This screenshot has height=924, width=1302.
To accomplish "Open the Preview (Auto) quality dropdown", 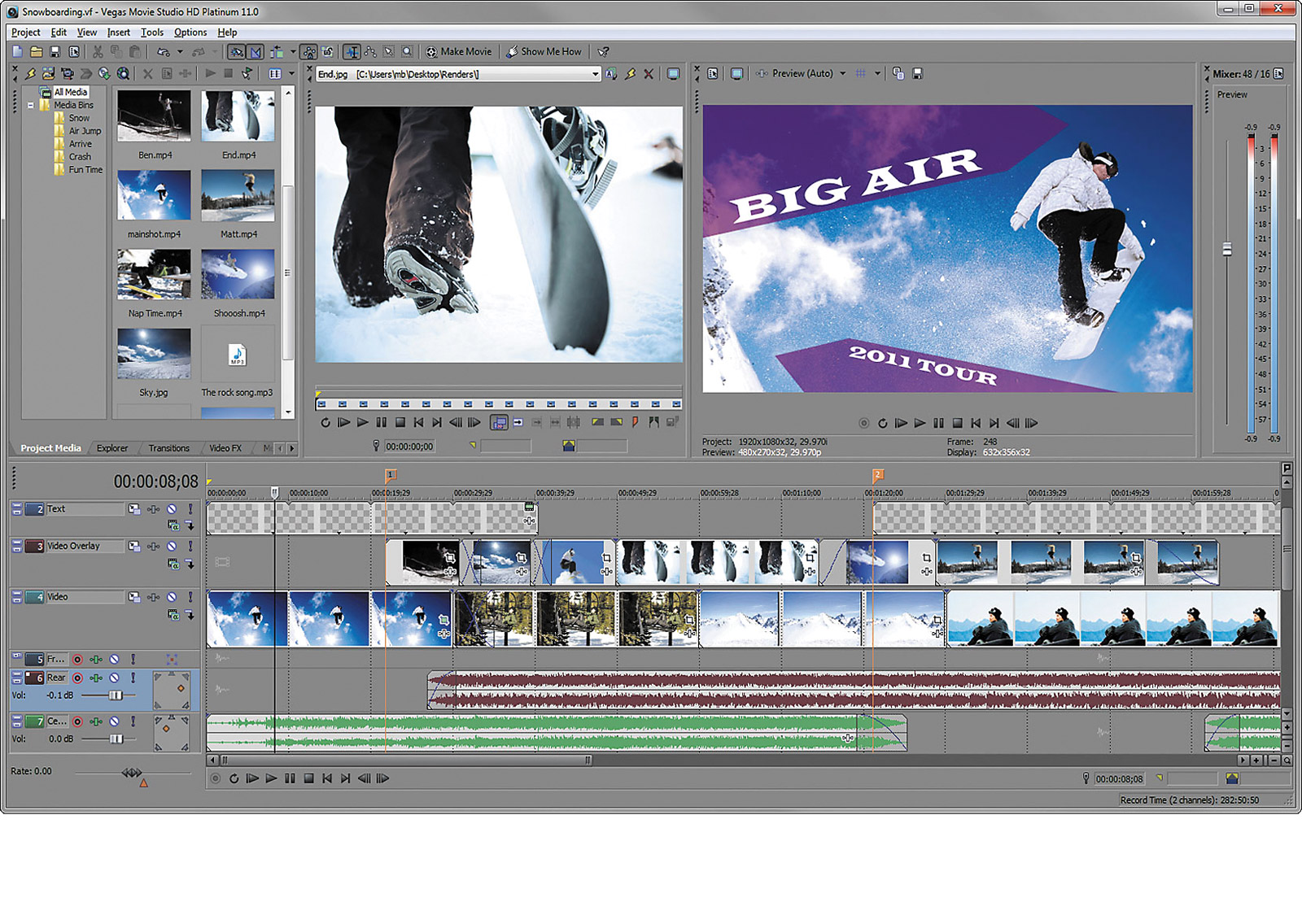I will tap(842, 74).
